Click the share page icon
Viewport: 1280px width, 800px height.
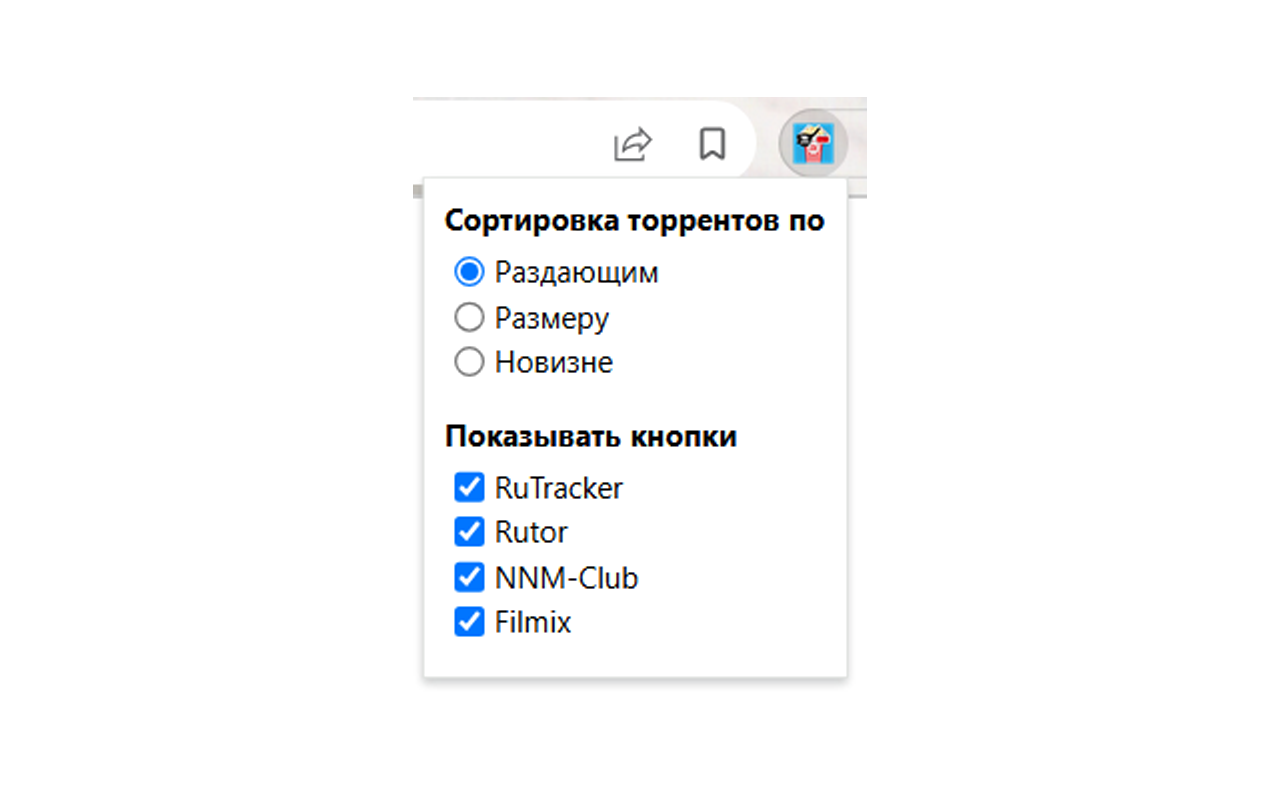[631, 143]
